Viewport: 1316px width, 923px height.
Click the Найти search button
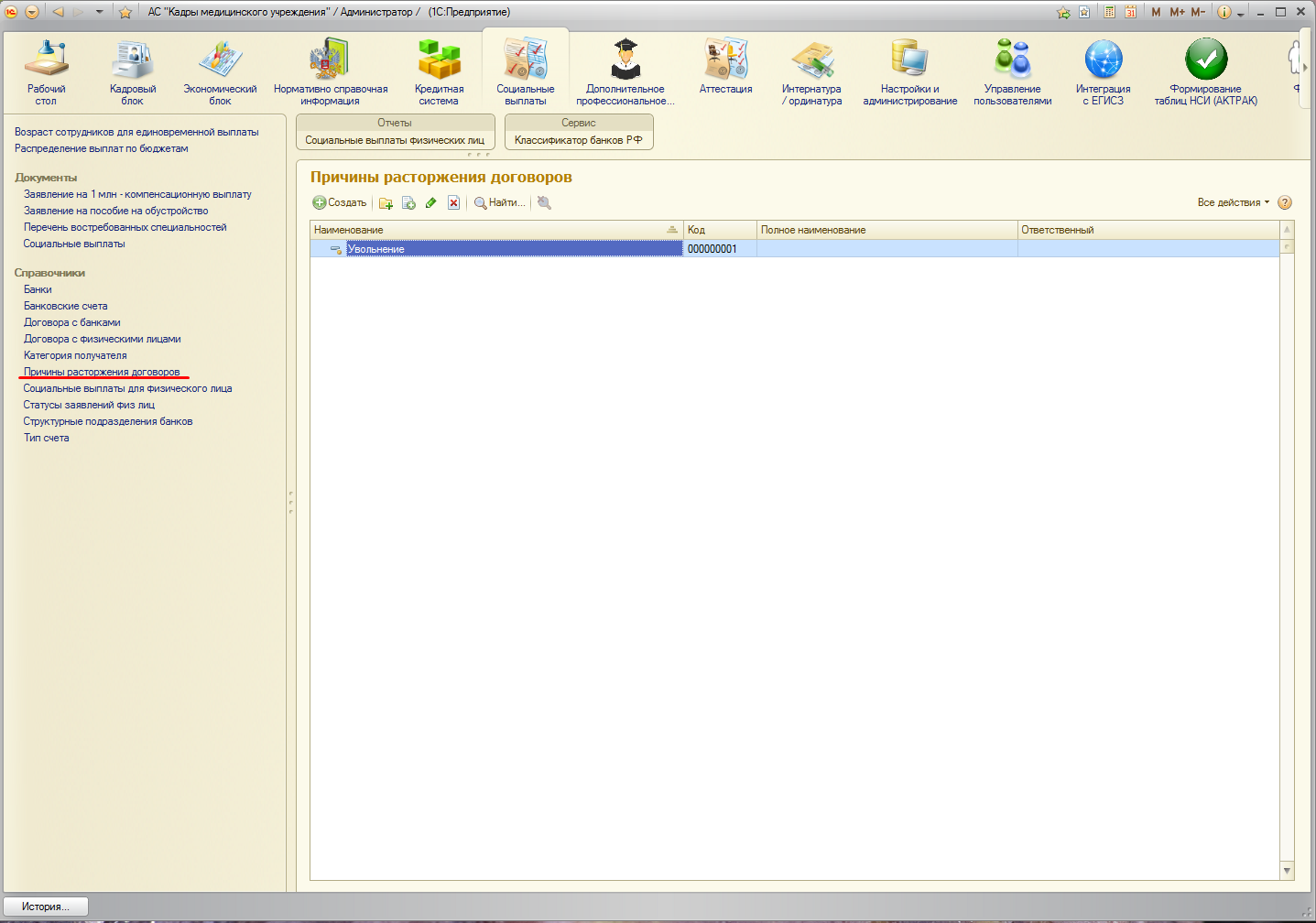coord(499,203)
